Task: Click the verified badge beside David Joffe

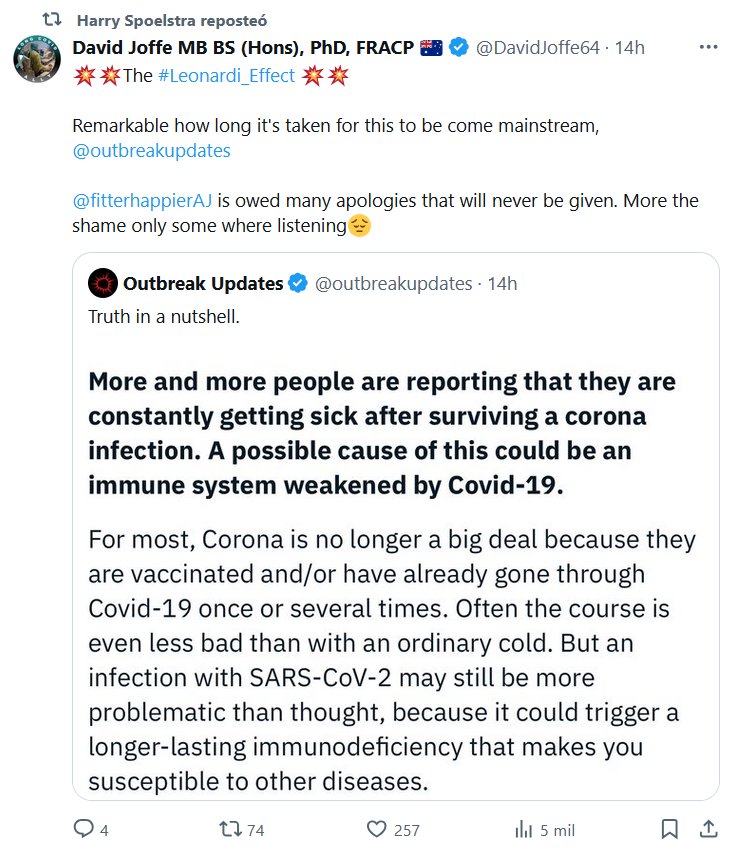Action: click(459, 48)
